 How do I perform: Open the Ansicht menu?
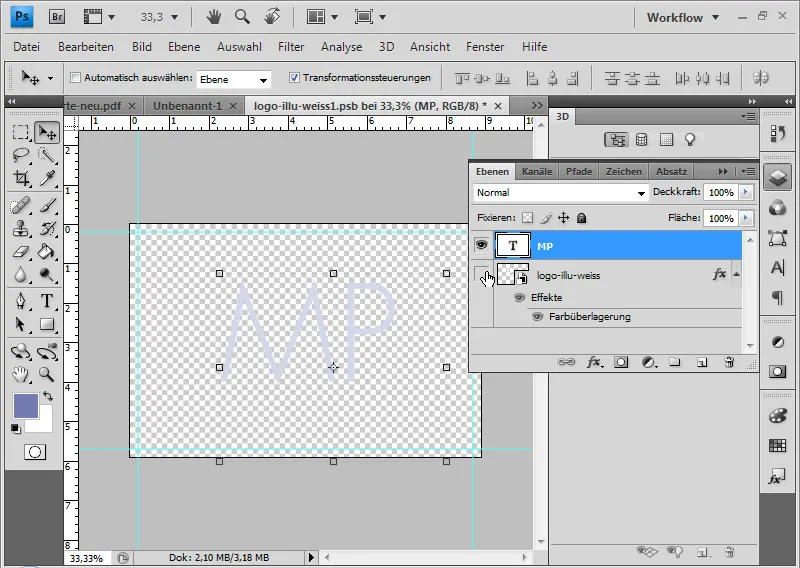[430, 47]
